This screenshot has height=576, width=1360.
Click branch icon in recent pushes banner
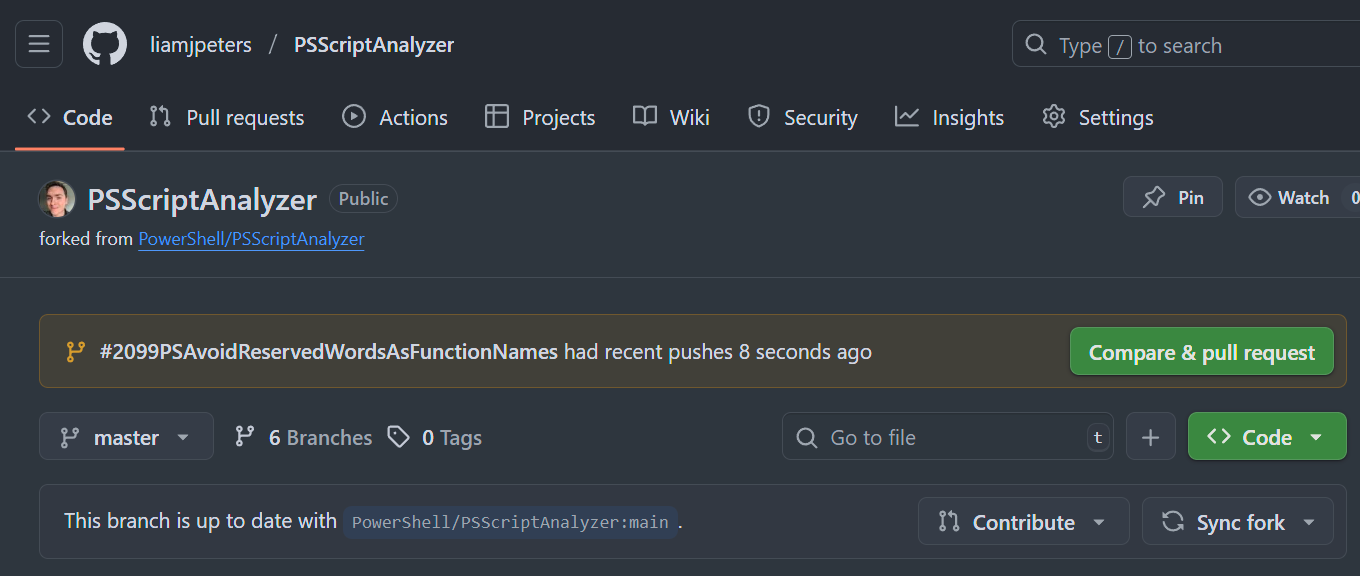coord(75,352)
